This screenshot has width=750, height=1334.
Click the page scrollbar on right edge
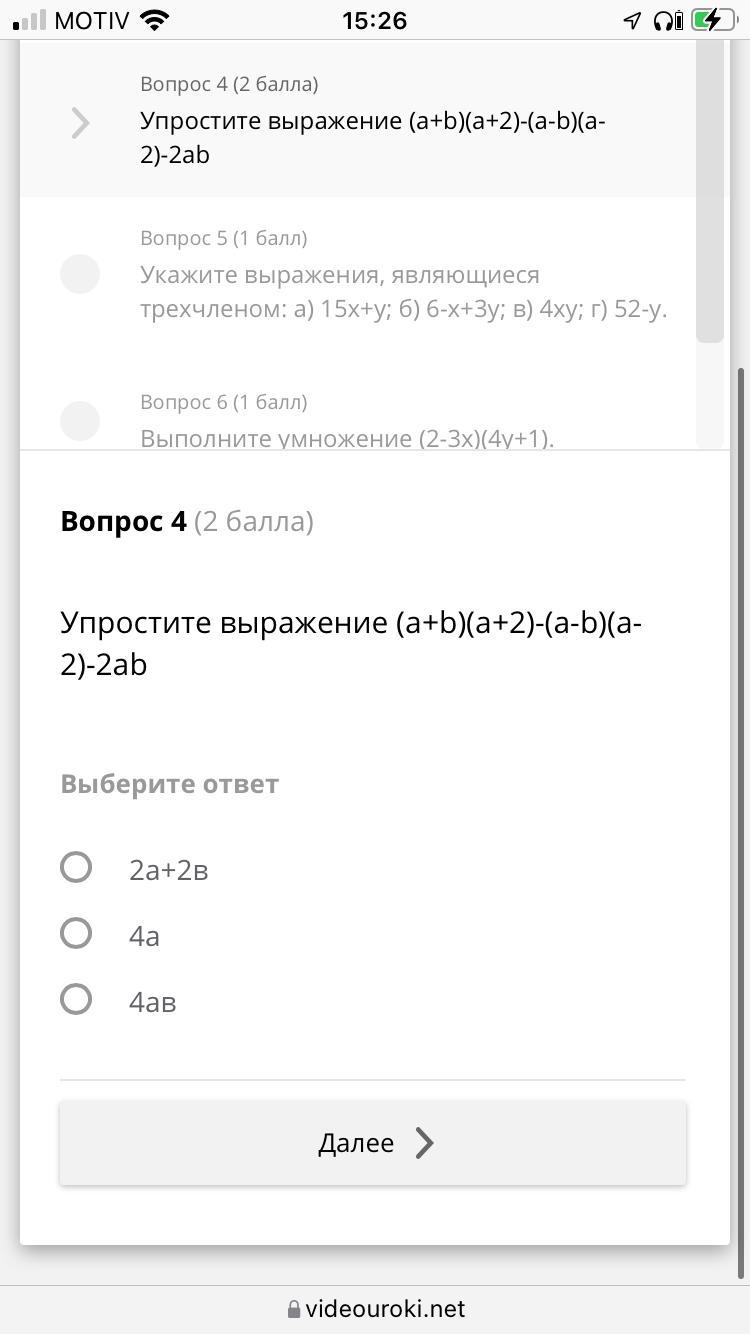(743, 820)
